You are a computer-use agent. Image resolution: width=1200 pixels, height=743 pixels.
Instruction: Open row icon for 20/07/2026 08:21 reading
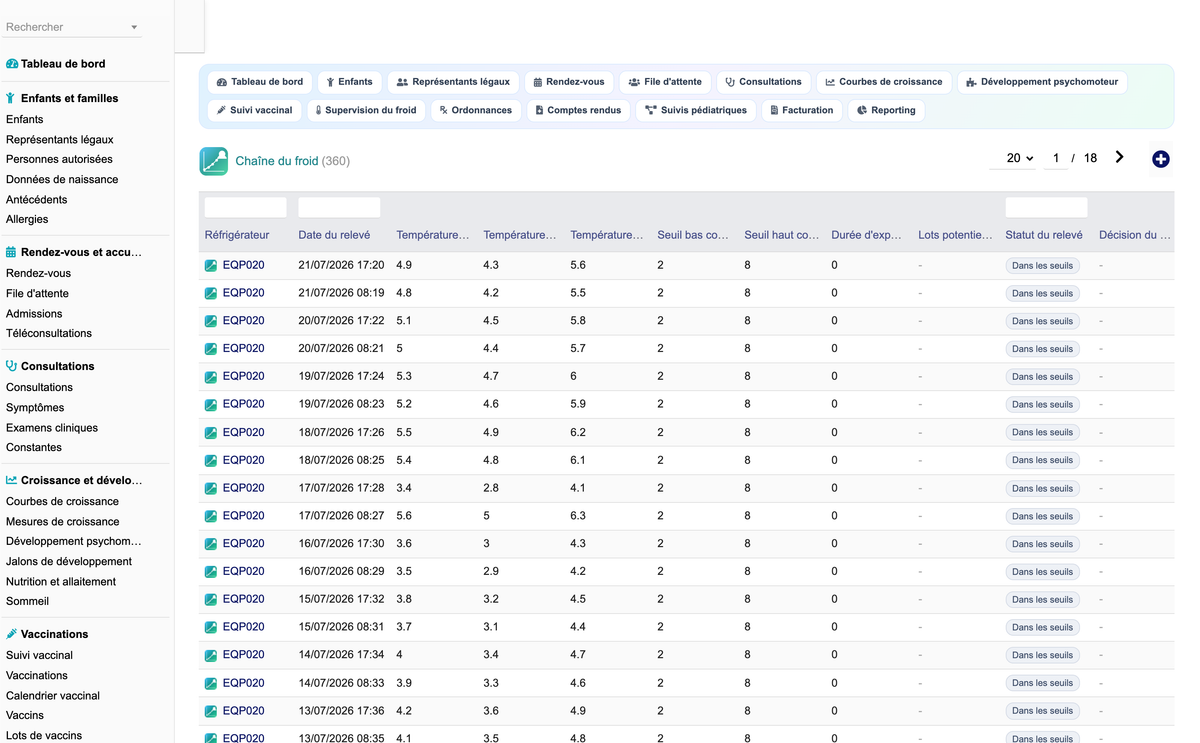point(211,349)
